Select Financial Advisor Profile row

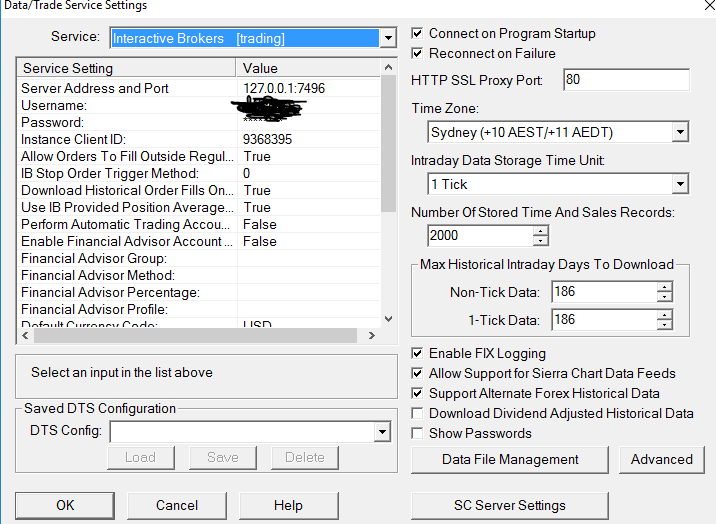click(199, 309)
